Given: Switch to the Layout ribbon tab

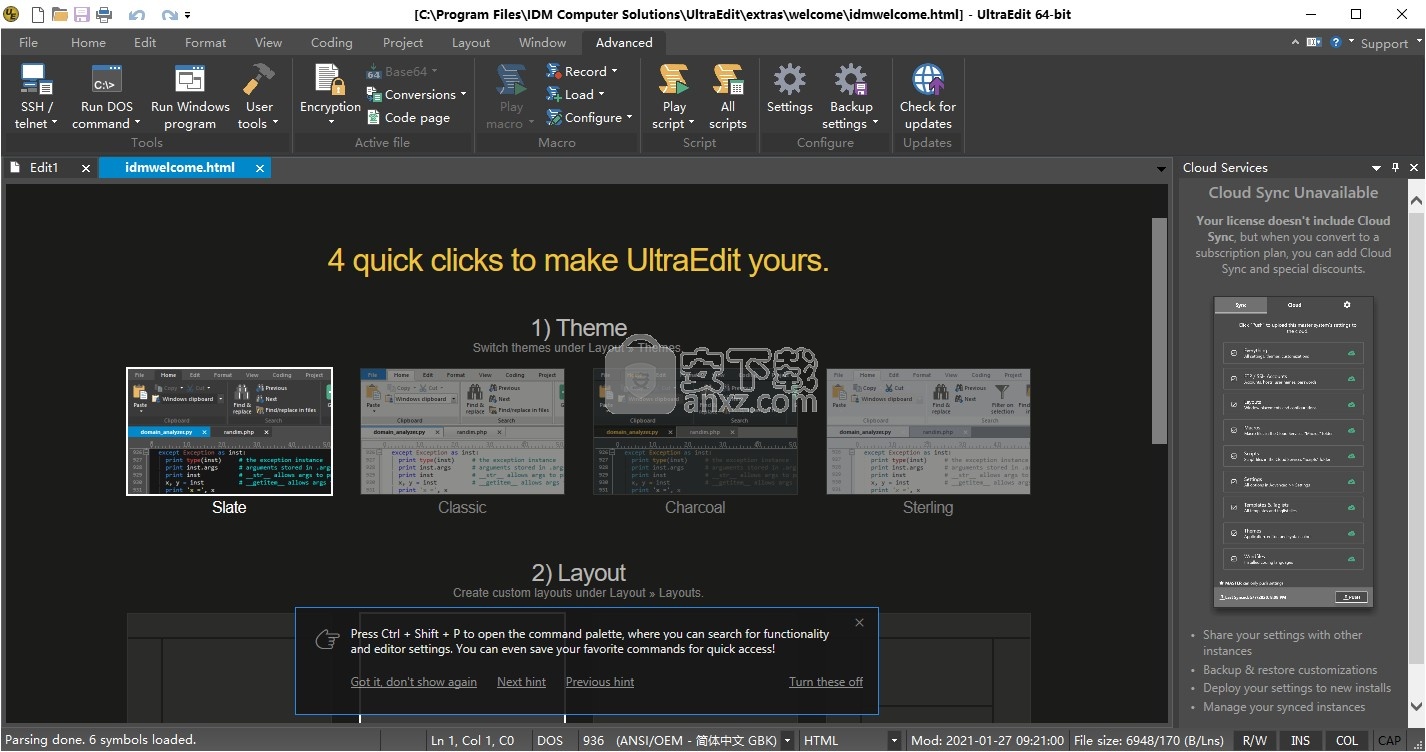Looking at the screenshot, I should point(470,42).
